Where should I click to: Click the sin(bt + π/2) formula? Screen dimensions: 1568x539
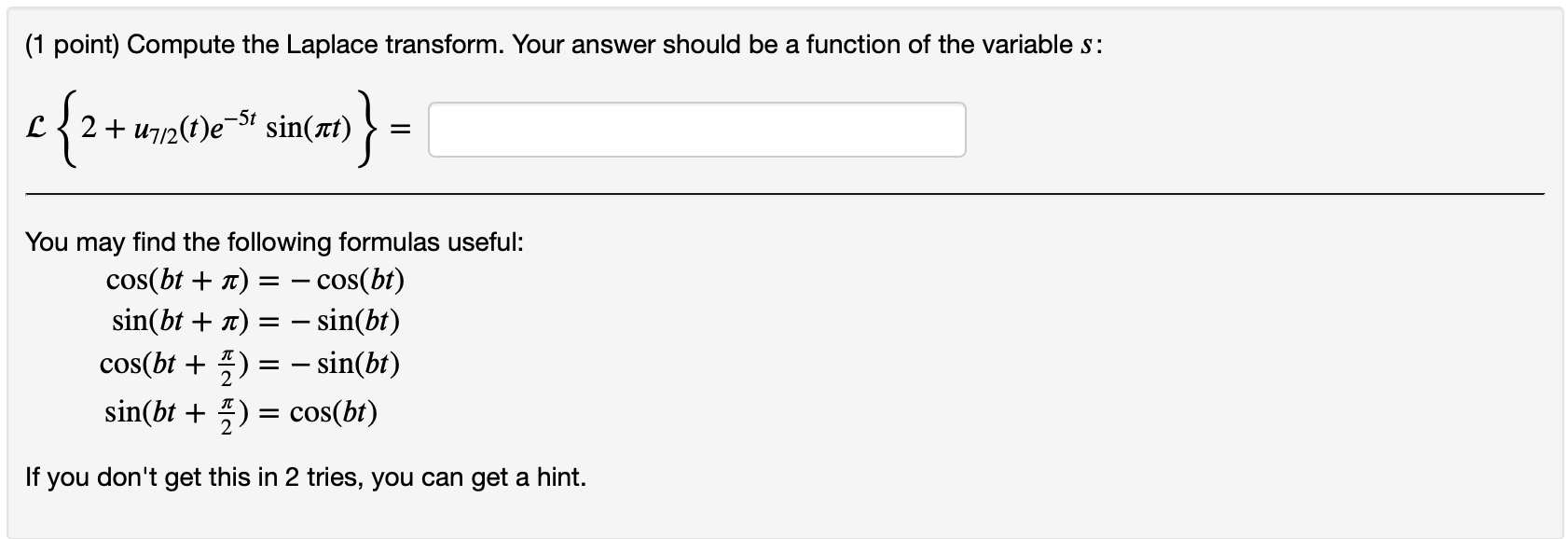(241, 410)
